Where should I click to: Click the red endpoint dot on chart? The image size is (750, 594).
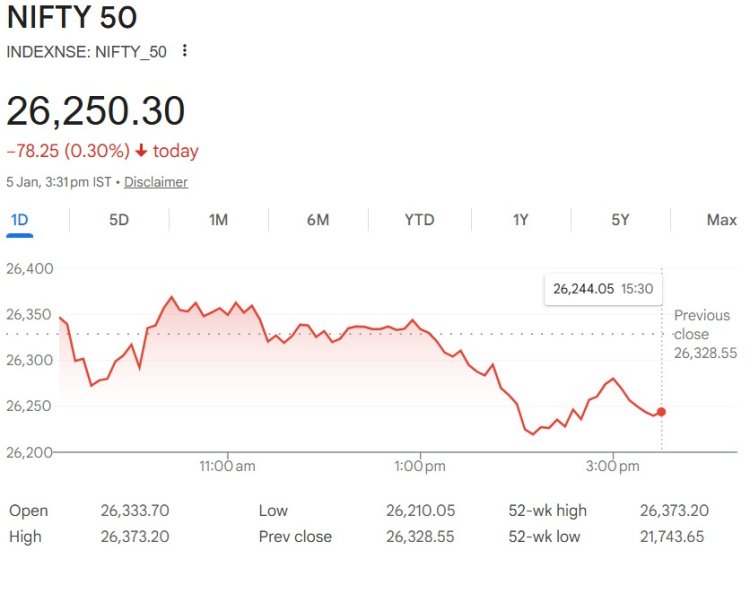[x=661, y=412]
